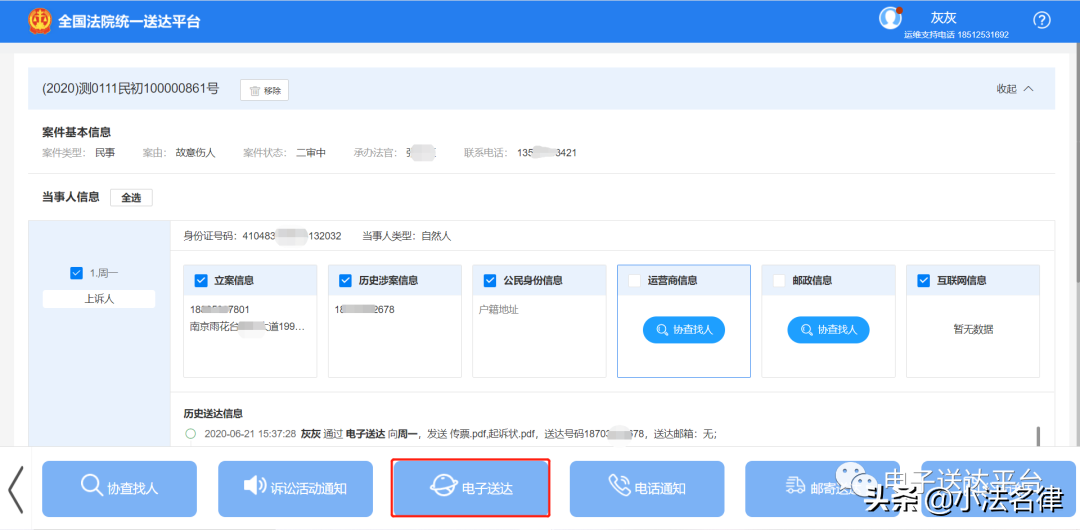Image resolution: width=1080 pixels, height=530 pixels.
Task: Click 协查找人 button under 邮政信息
Action: [x=829, y=330]
